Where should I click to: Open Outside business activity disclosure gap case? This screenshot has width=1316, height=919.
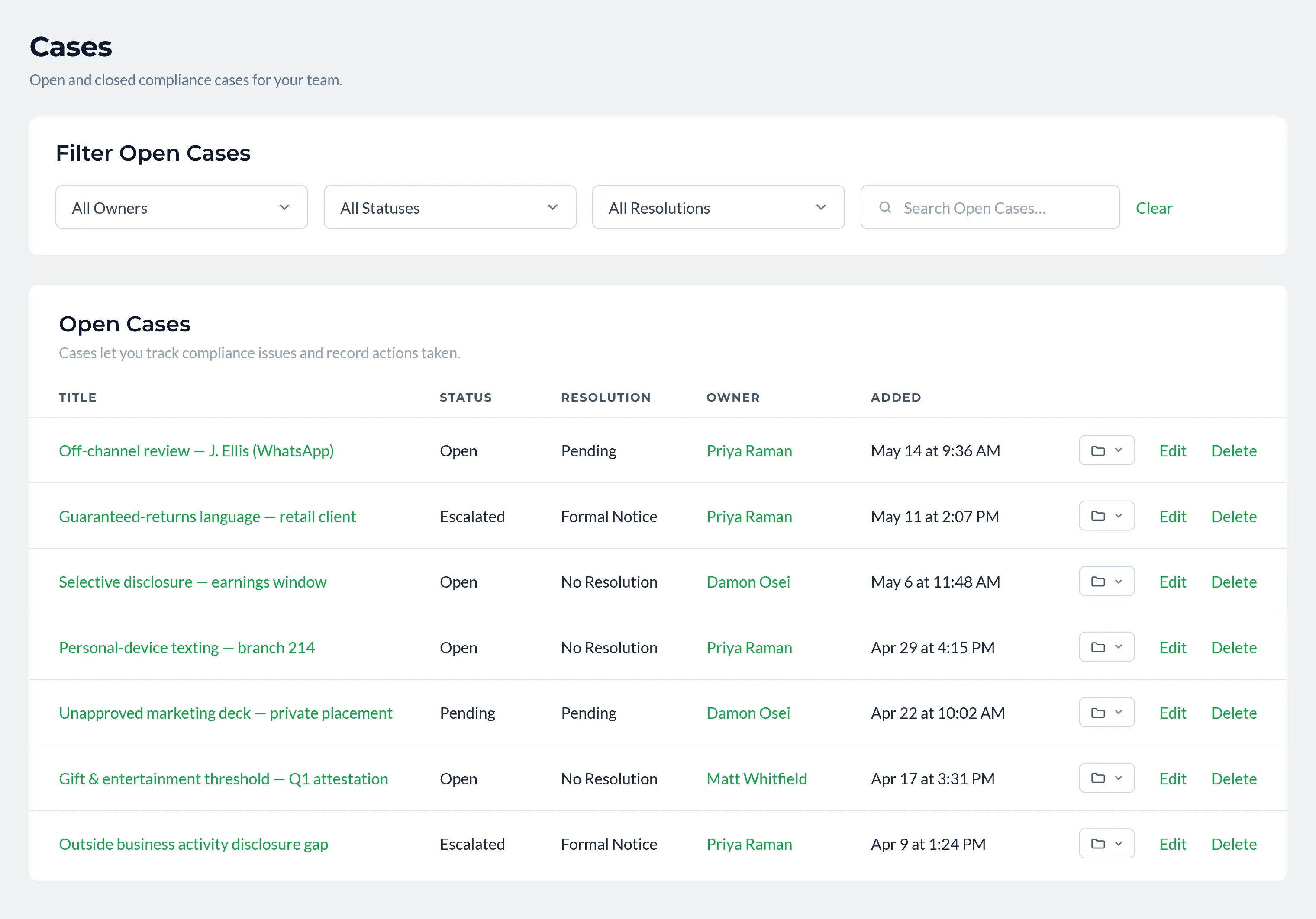(194, 844)
